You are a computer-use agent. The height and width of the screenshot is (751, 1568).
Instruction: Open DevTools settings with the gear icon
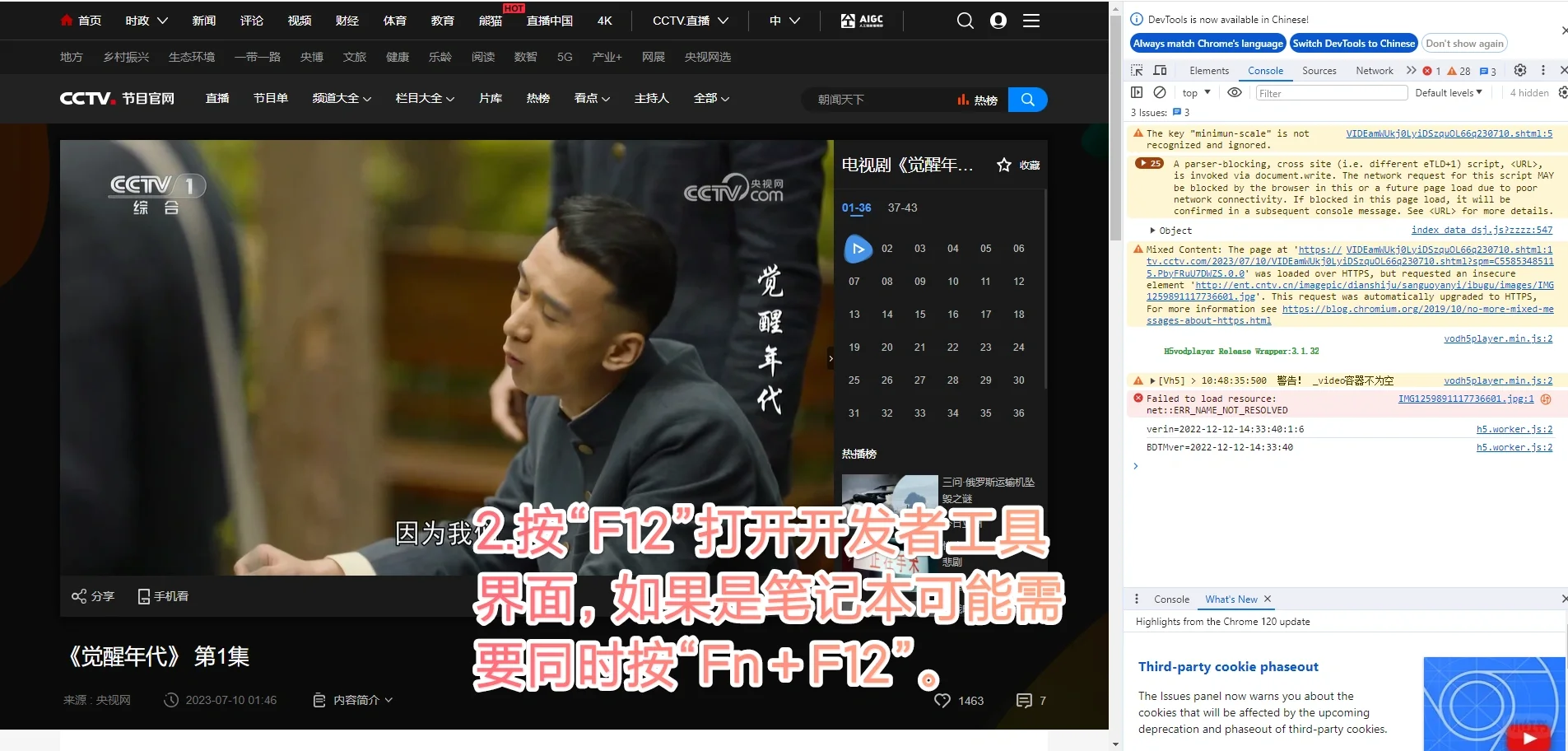[x=1520, y=71]
